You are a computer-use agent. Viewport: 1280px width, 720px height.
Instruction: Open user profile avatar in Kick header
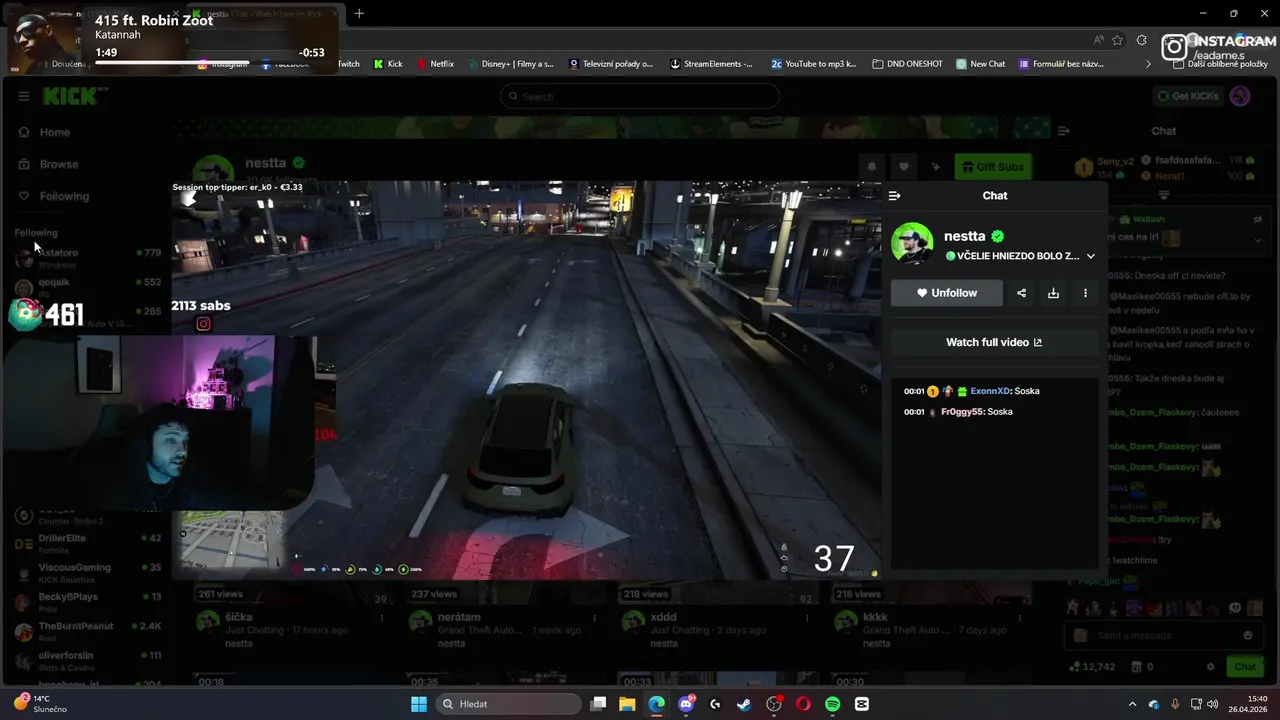point(1240,96)
